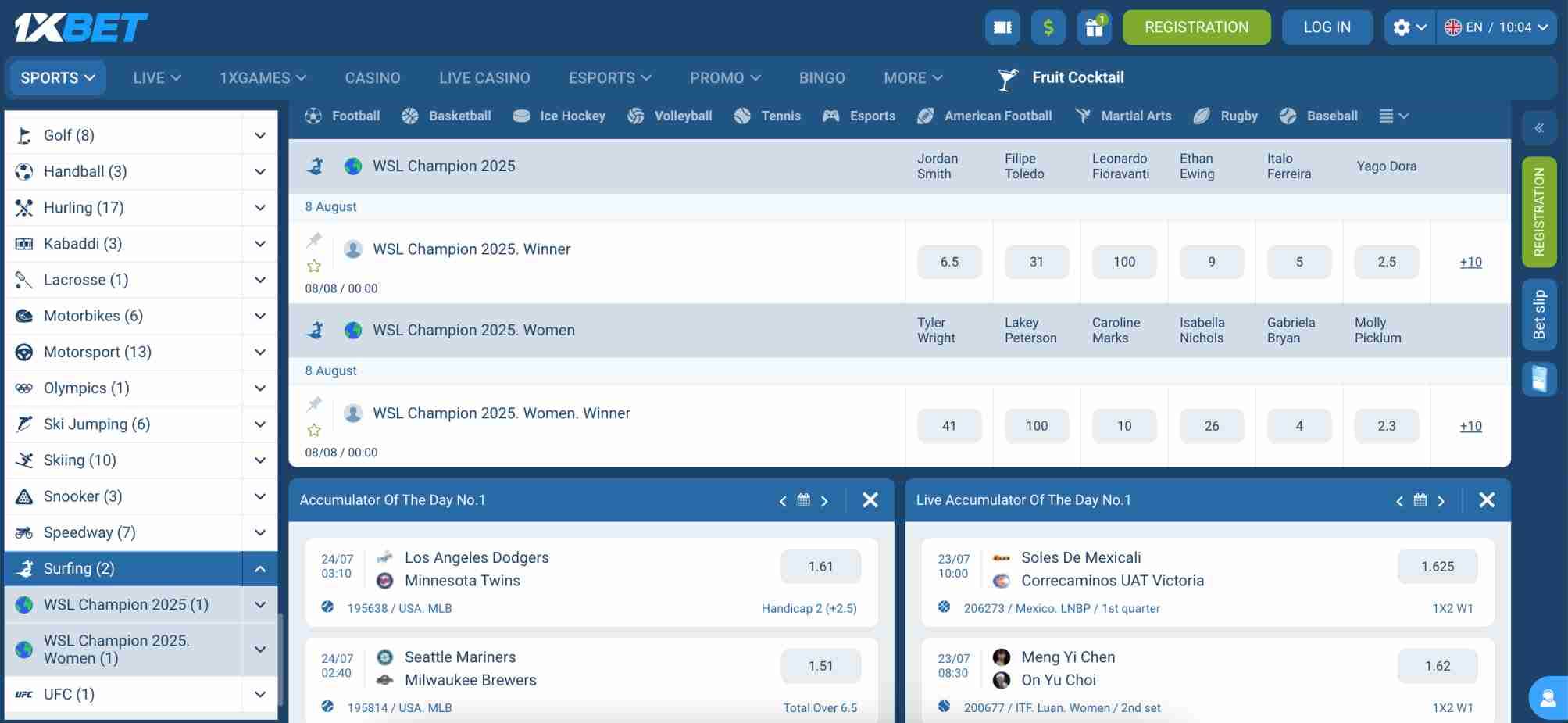Show +10 more markets for the Women Winner event
The height and width of the screenshot is (723, 1568).
pos(1471,426)
